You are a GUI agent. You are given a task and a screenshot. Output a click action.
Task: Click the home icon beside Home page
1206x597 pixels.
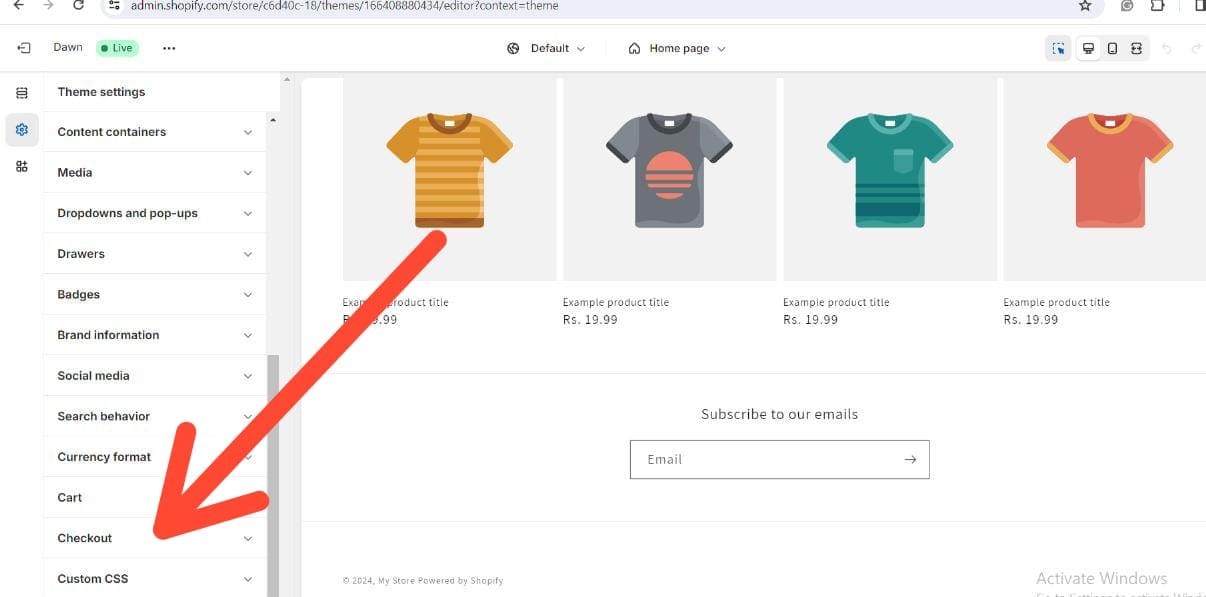click(x=634, y=48)
